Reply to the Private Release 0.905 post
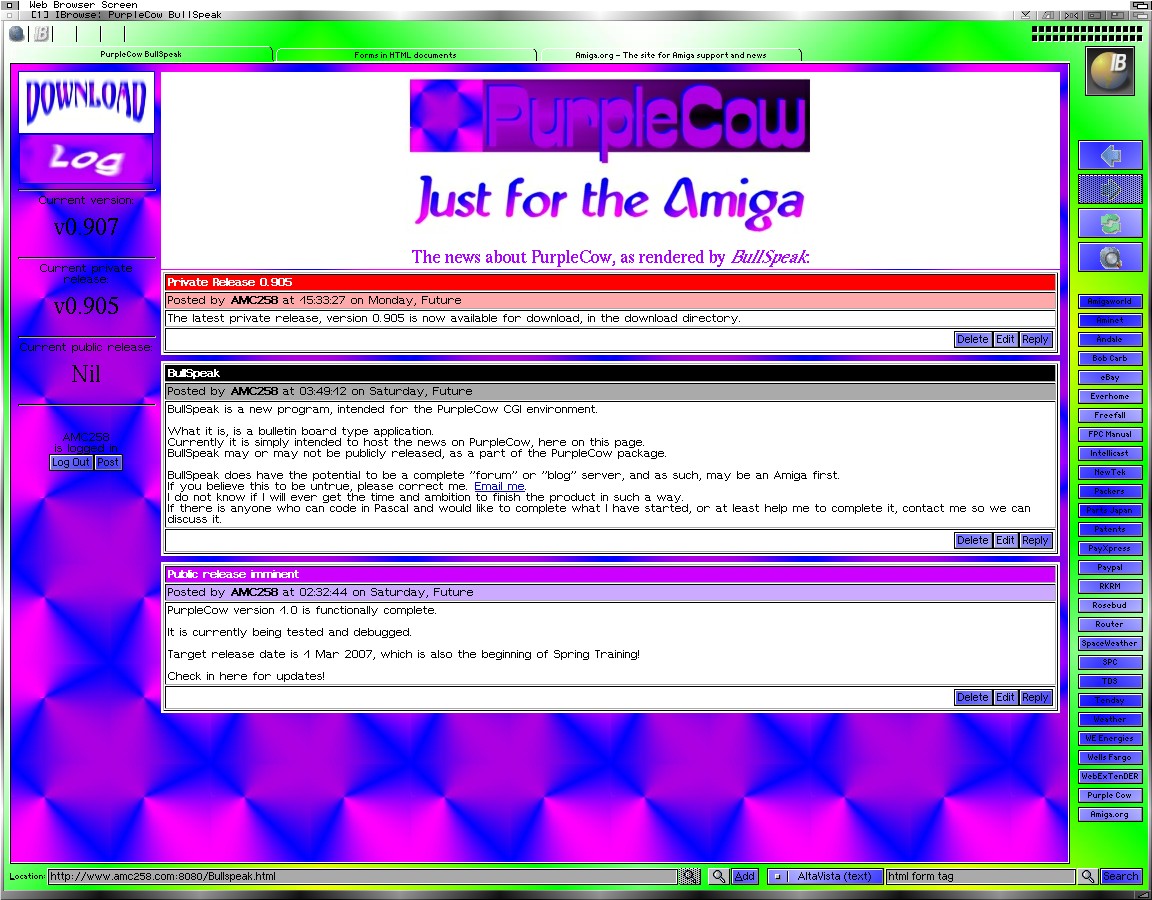The width and height of the screenshot is (1152, 900). (1035, 339)
